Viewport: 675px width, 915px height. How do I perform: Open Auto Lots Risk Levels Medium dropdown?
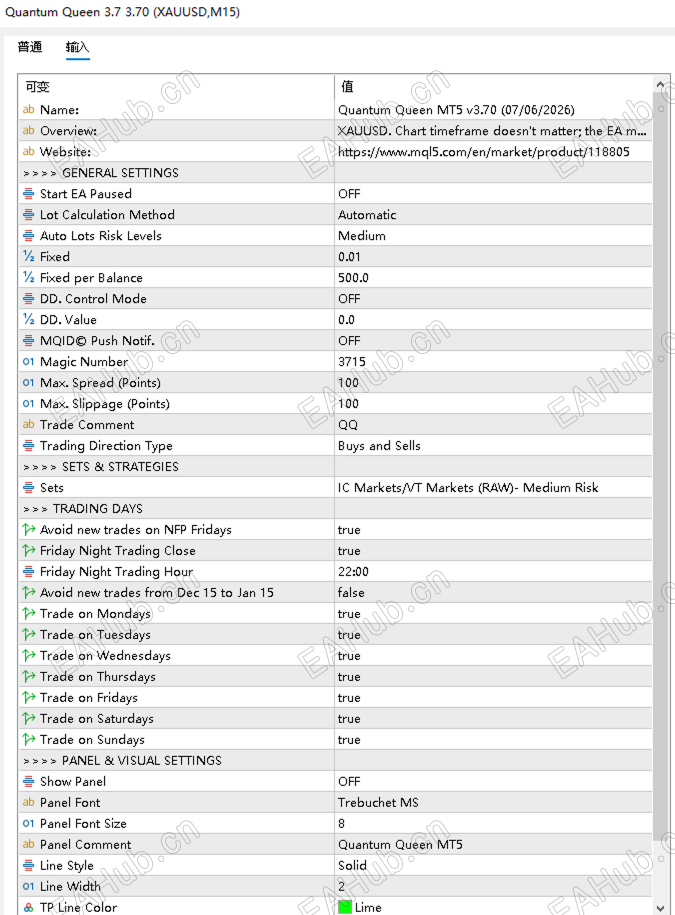tap(493, 236)
